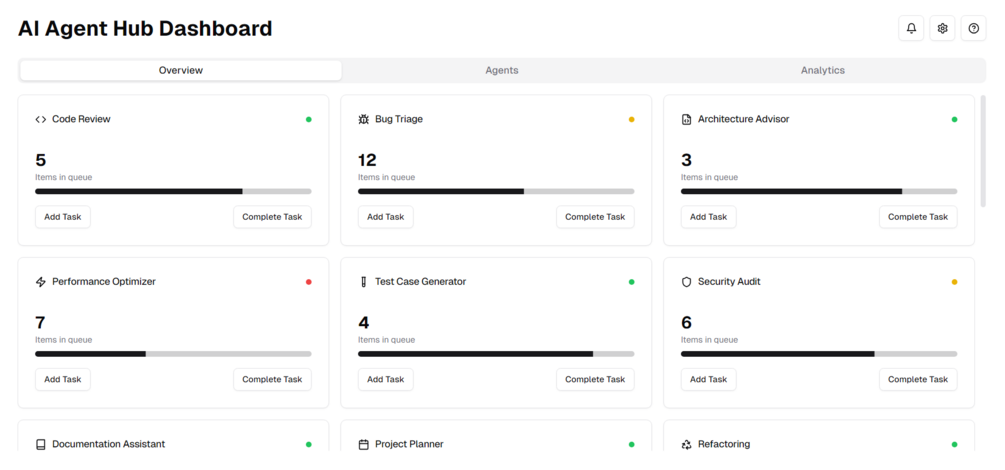
Task: Open settings via the gear icon
Action: [x=942, y=29]
